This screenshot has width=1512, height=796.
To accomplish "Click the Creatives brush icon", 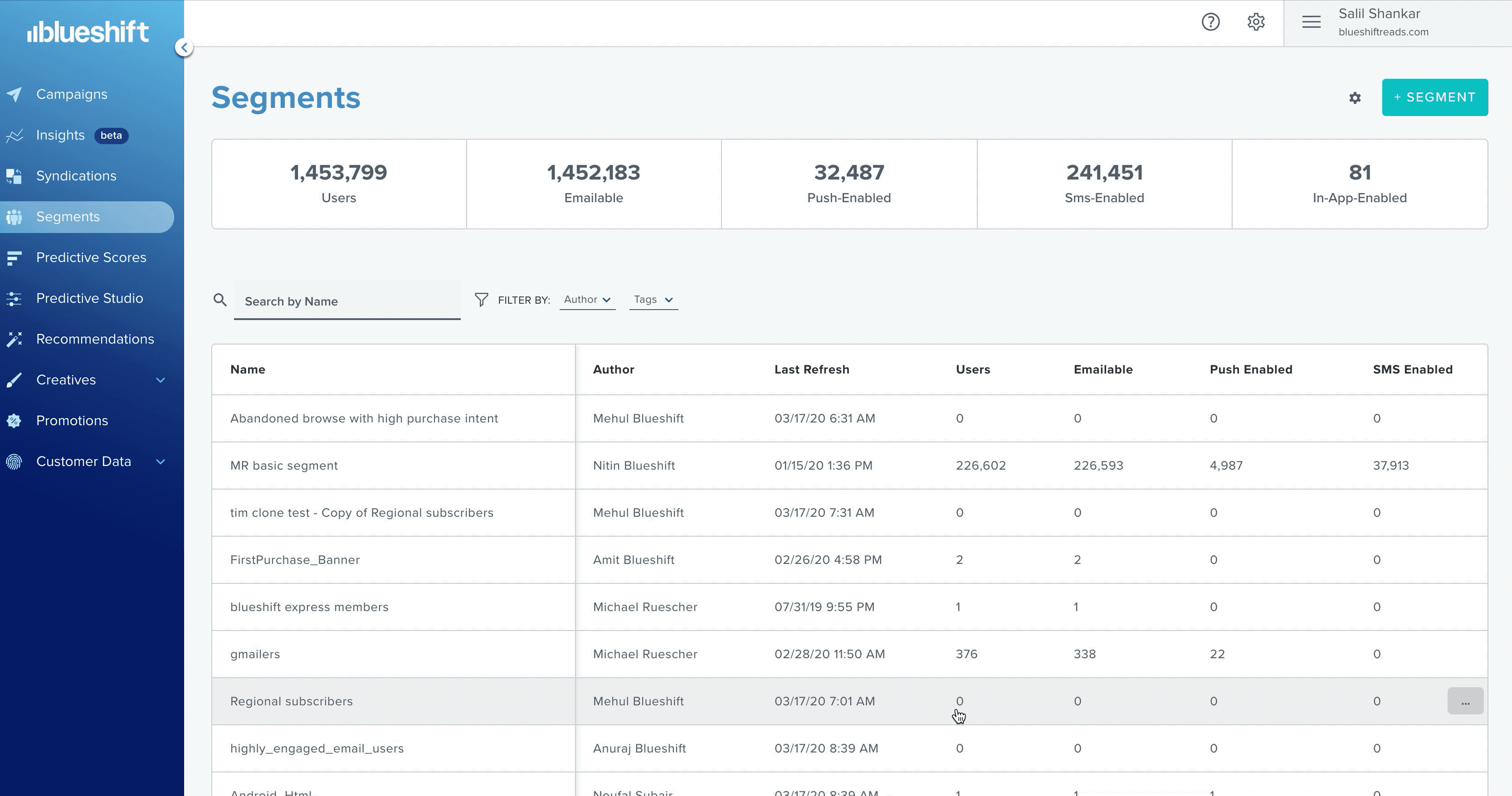I will click(x=15, y=380).
